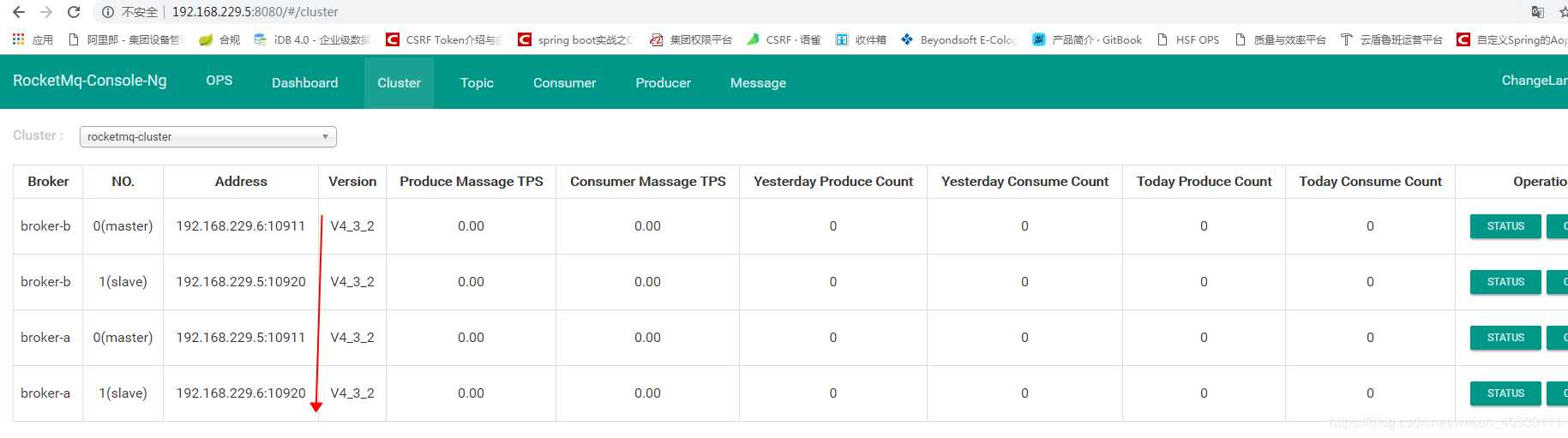This screenshot has width=1568, height=438.
Task: Open the Beyondsoft E-Colo bookmark
Action: tap(958, 39)
